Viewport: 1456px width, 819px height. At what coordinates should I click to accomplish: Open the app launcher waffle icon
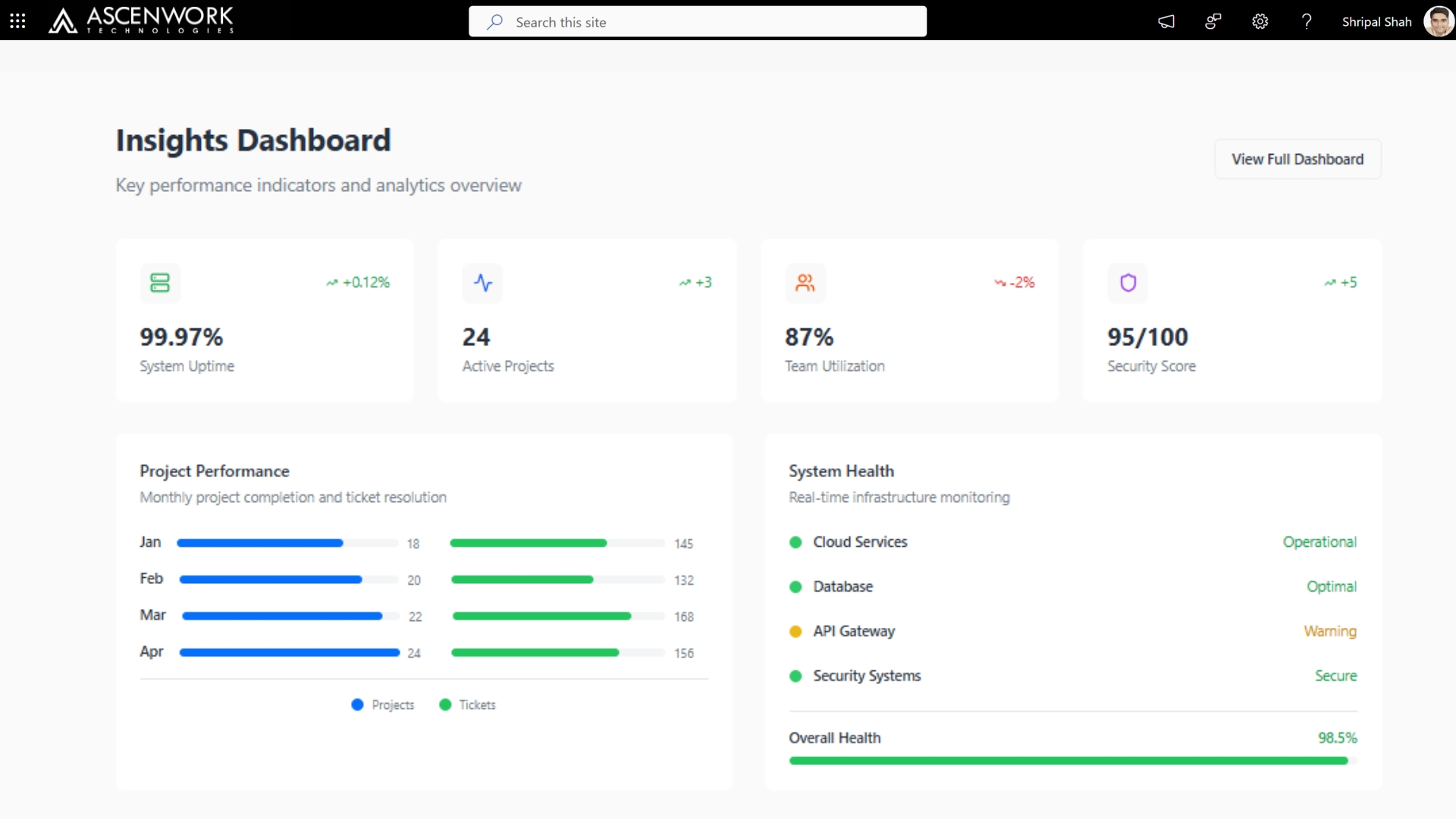17,21
